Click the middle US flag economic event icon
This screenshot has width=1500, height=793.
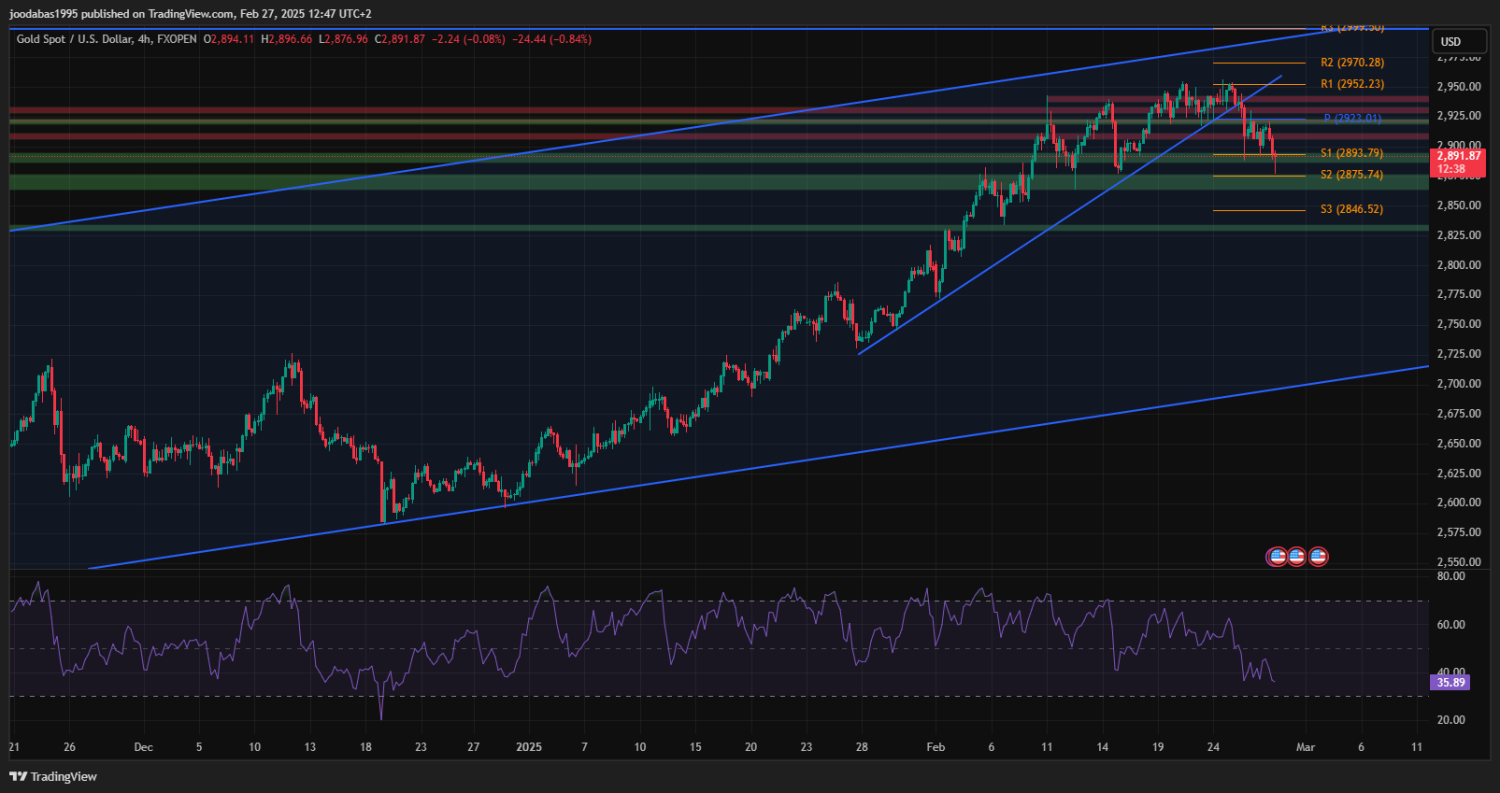[x=1297, y=556]
